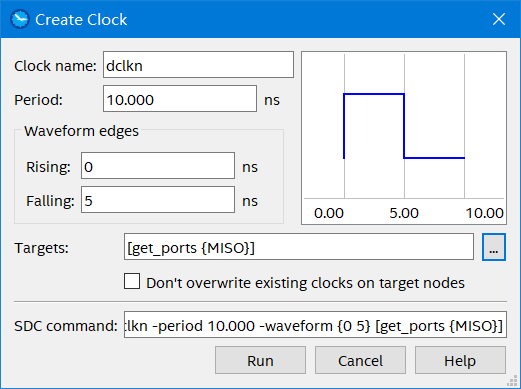Close the Create Clock dialog
This screenshot has width=521, height=389.
tap(499, 19)
